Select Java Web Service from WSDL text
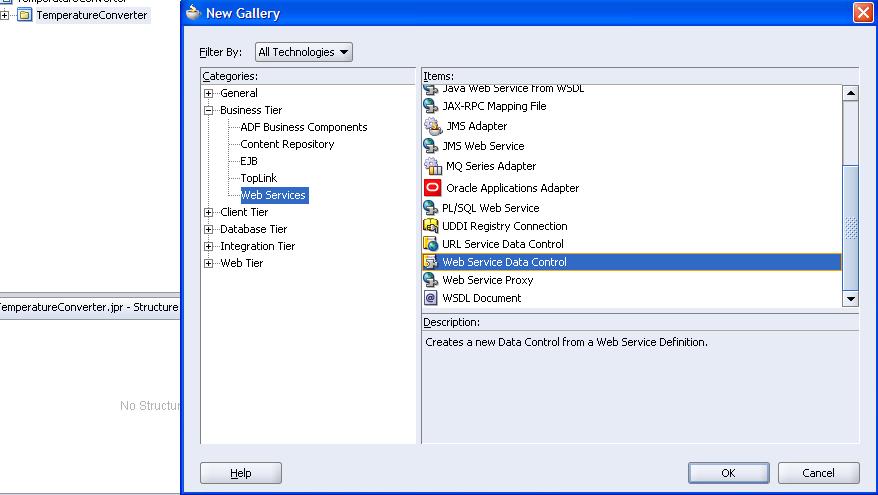Image resolution: width=878 pixels, height=495 pixels. pos(513,89)
